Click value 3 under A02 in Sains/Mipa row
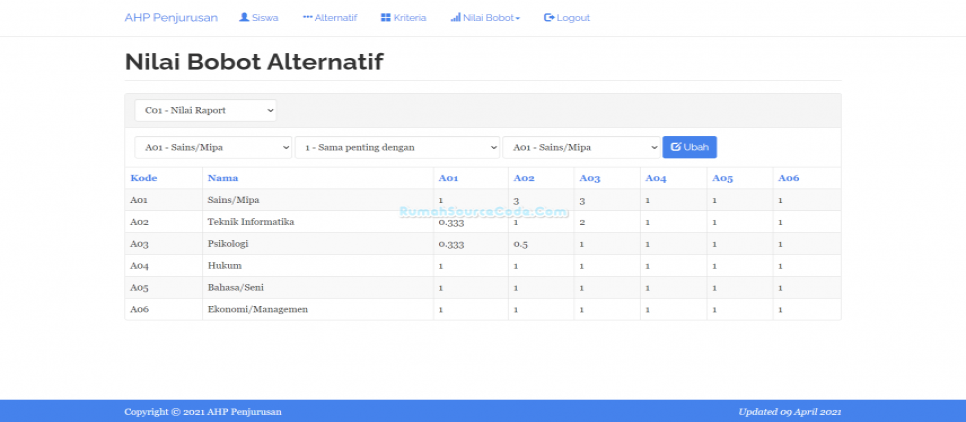 [516, 200]
